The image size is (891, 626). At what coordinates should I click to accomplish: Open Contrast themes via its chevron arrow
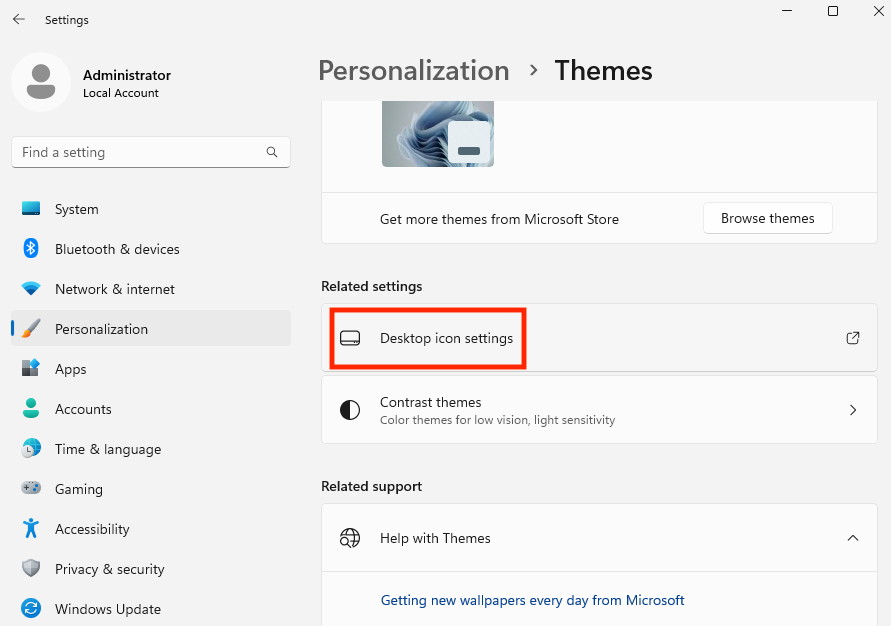click(x=852, y=410)
